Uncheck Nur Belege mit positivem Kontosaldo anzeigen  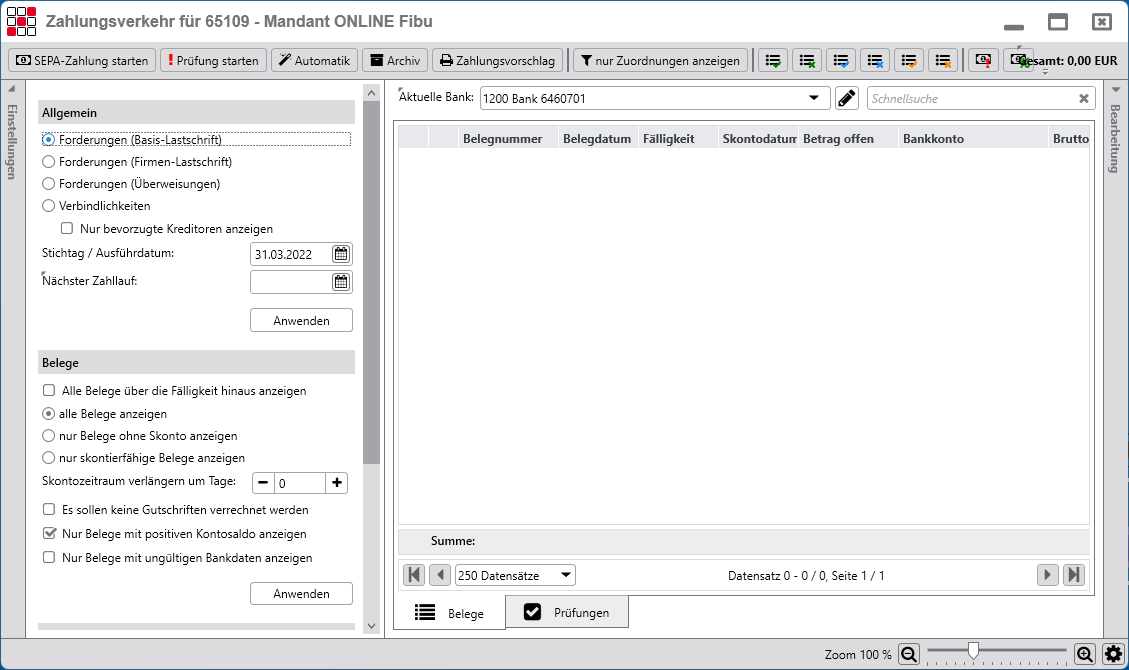pyautogui.click(x=49, y=533)
